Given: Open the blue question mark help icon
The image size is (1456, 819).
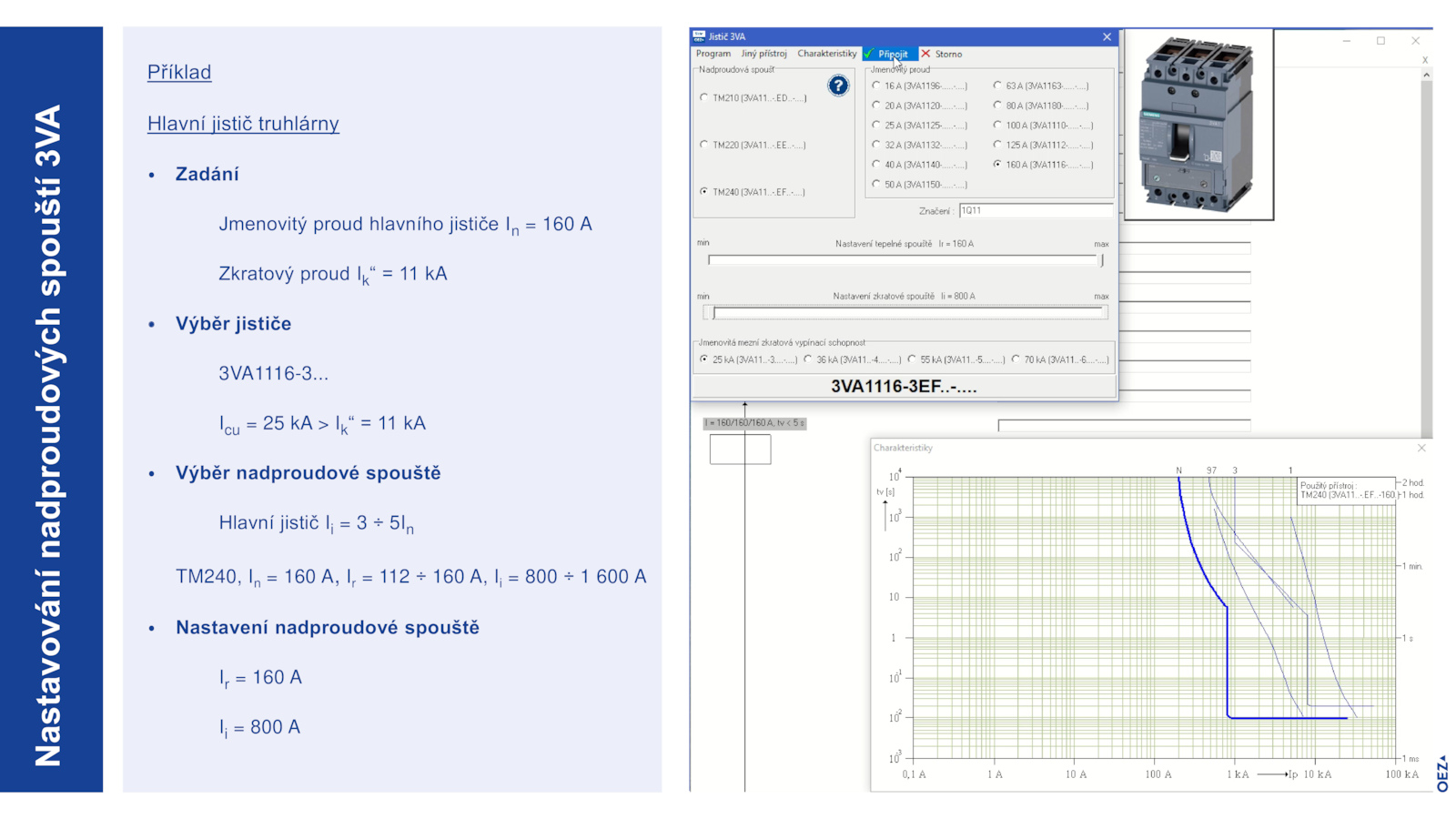Looking at the screenshot, I should 838,86.
